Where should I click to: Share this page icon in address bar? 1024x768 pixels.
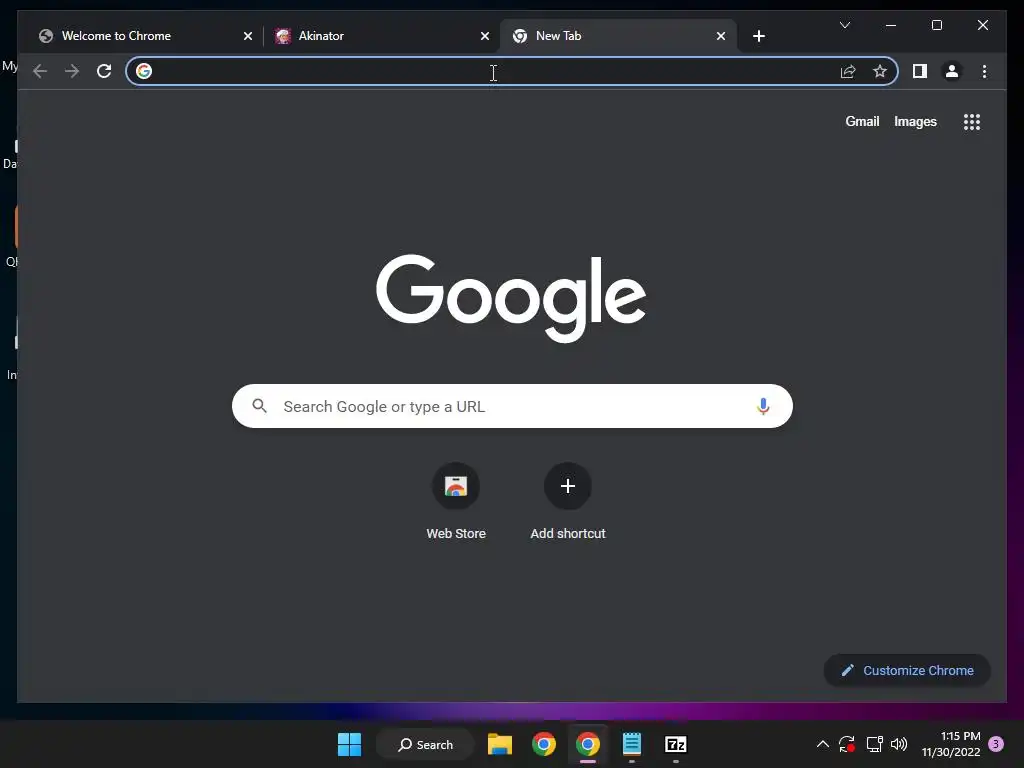(x=848, y=71)
